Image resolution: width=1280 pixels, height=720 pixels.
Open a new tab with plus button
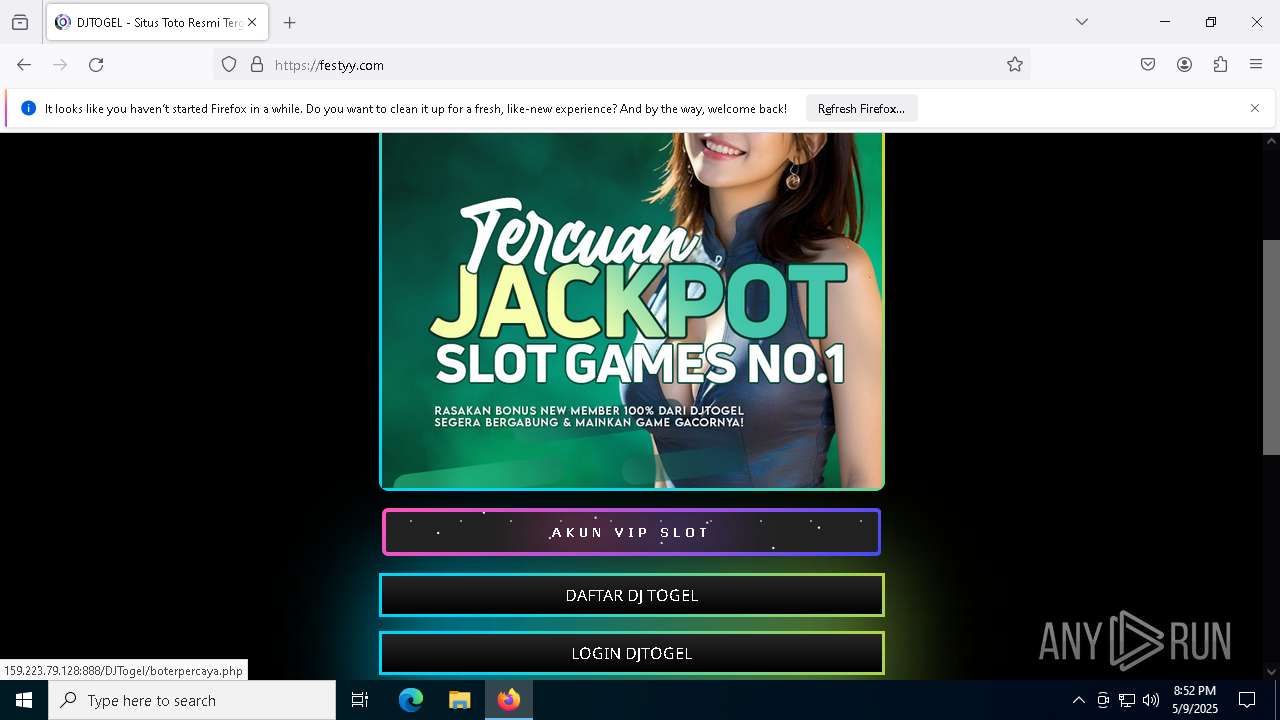[290, 22]
